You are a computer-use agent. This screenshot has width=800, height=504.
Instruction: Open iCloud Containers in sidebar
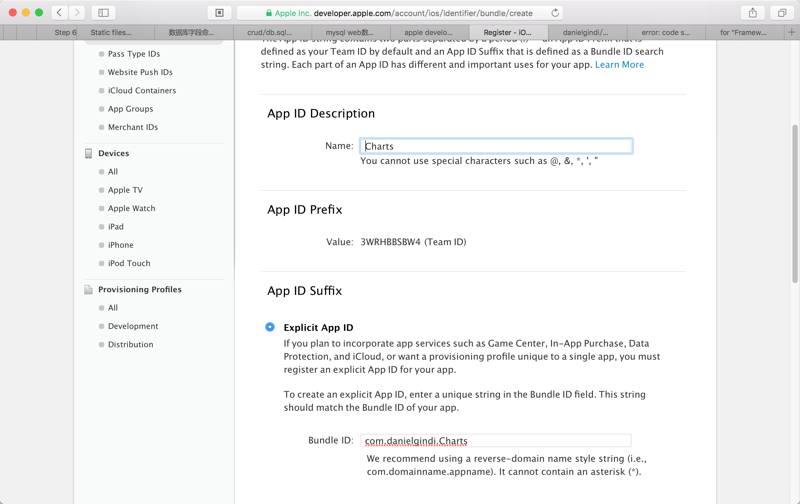[x=142, y=90]
